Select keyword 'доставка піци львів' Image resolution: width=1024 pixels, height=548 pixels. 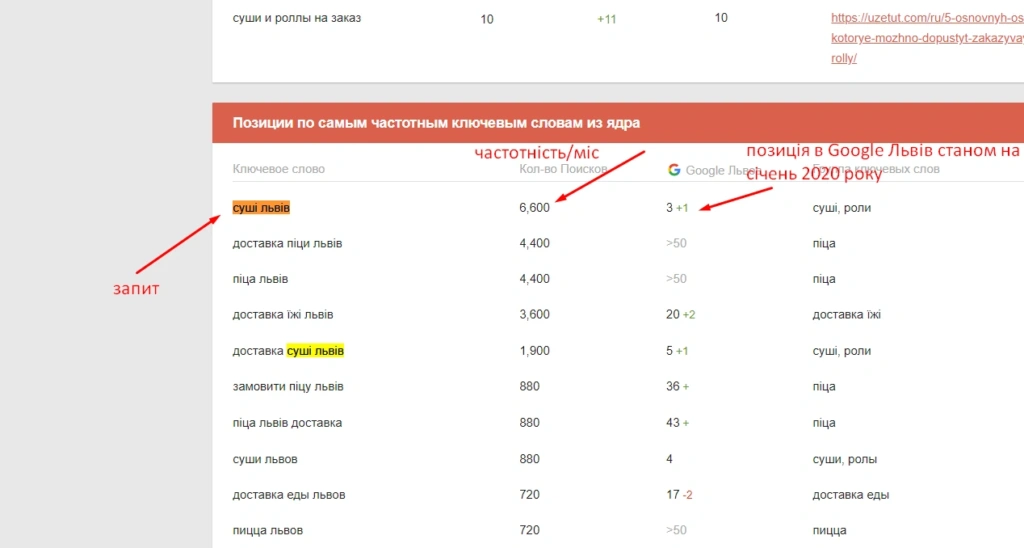coord(287,244)
